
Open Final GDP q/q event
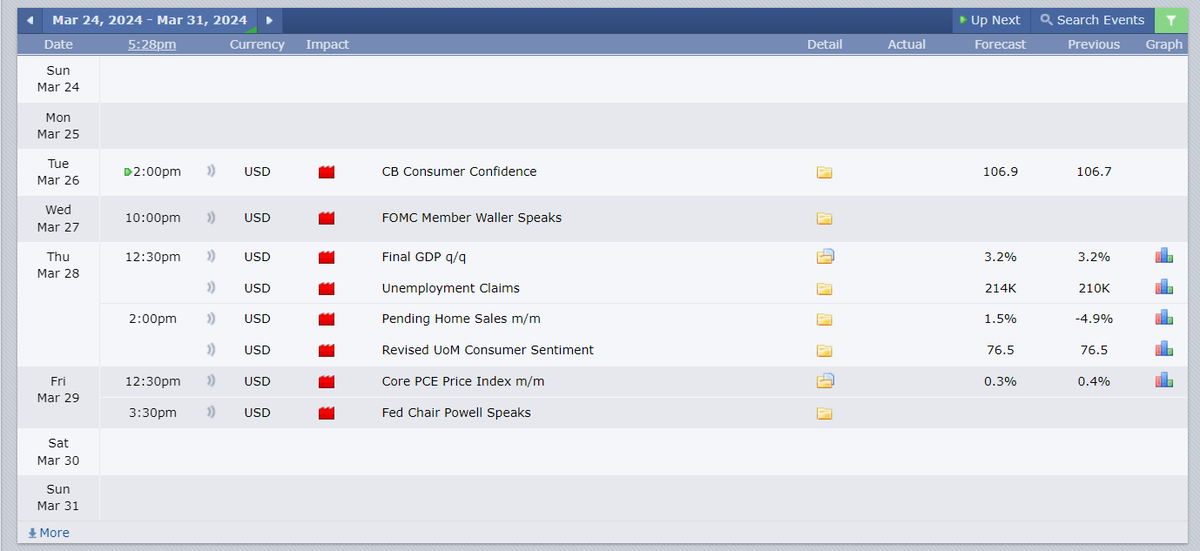click(424, 257)
